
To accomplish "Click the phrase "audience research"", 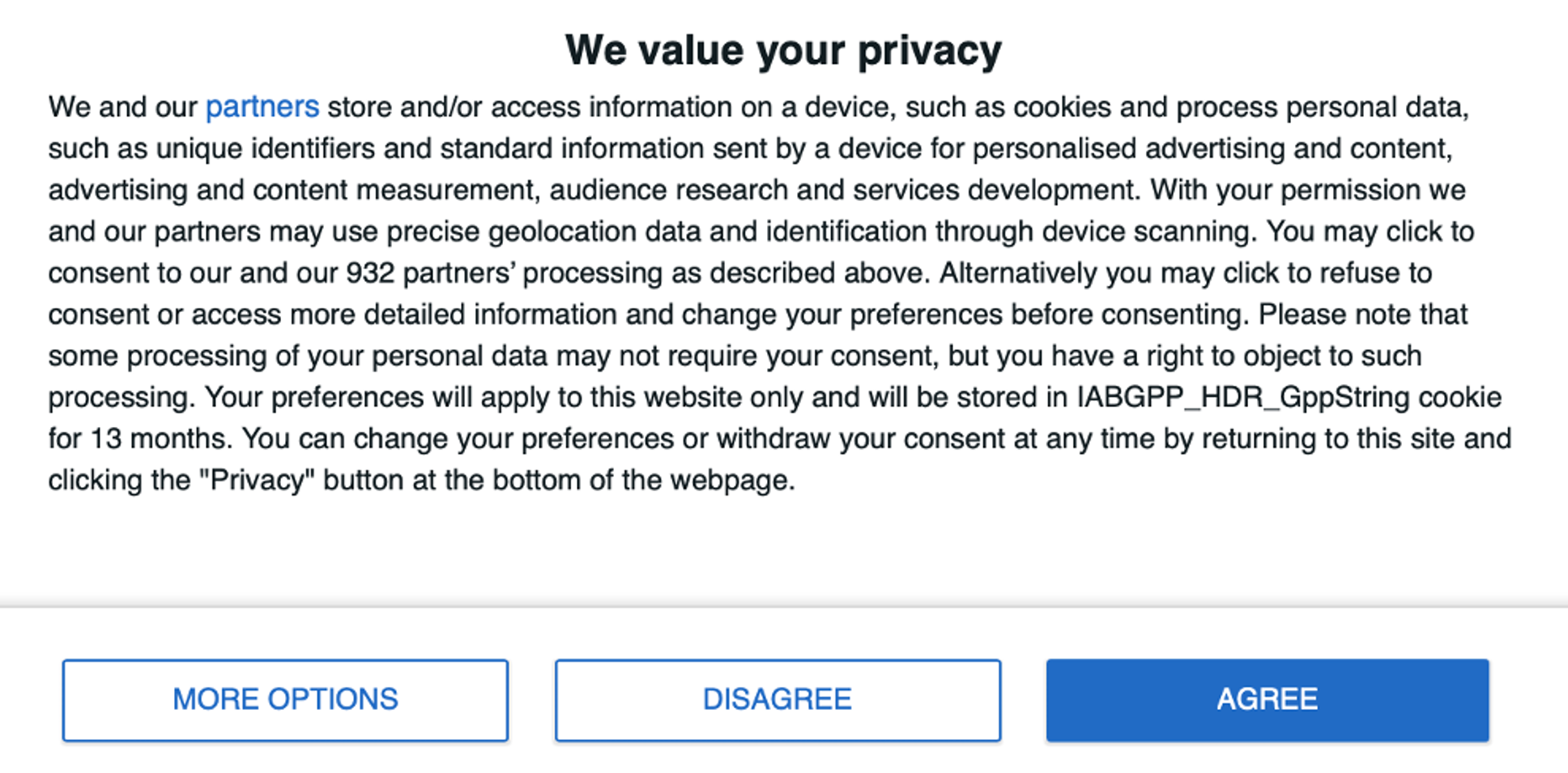I will point(668,190).
